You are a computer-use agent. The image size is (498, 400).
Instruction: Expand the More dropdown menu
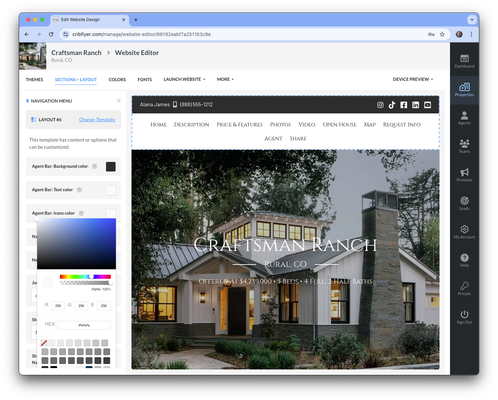pyautogui.click(x=225, y=79)
